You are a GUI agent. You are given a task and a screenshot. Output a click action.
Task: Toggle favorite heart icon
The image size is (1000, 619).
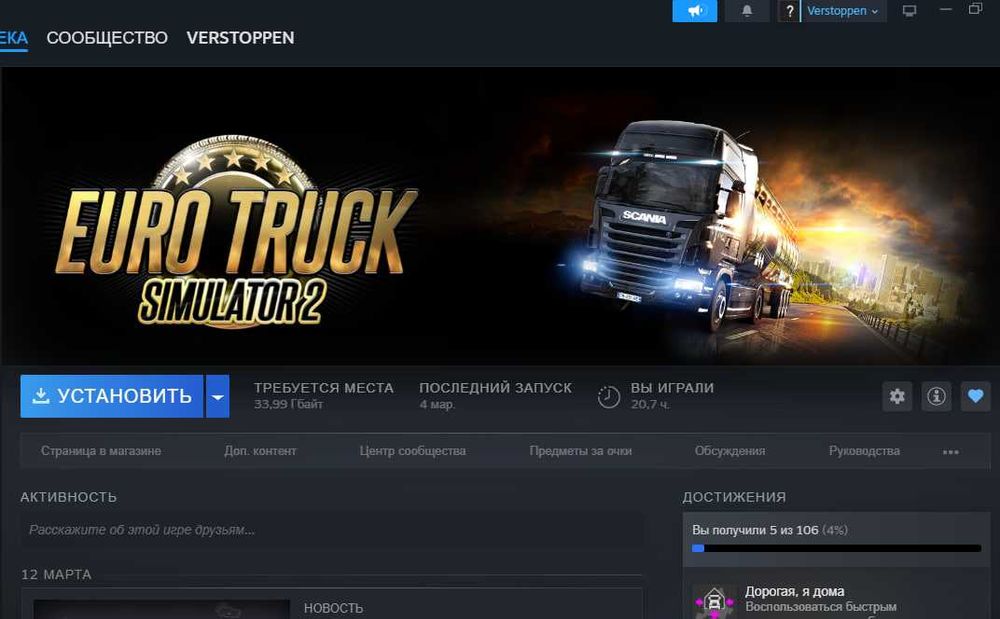975,396
